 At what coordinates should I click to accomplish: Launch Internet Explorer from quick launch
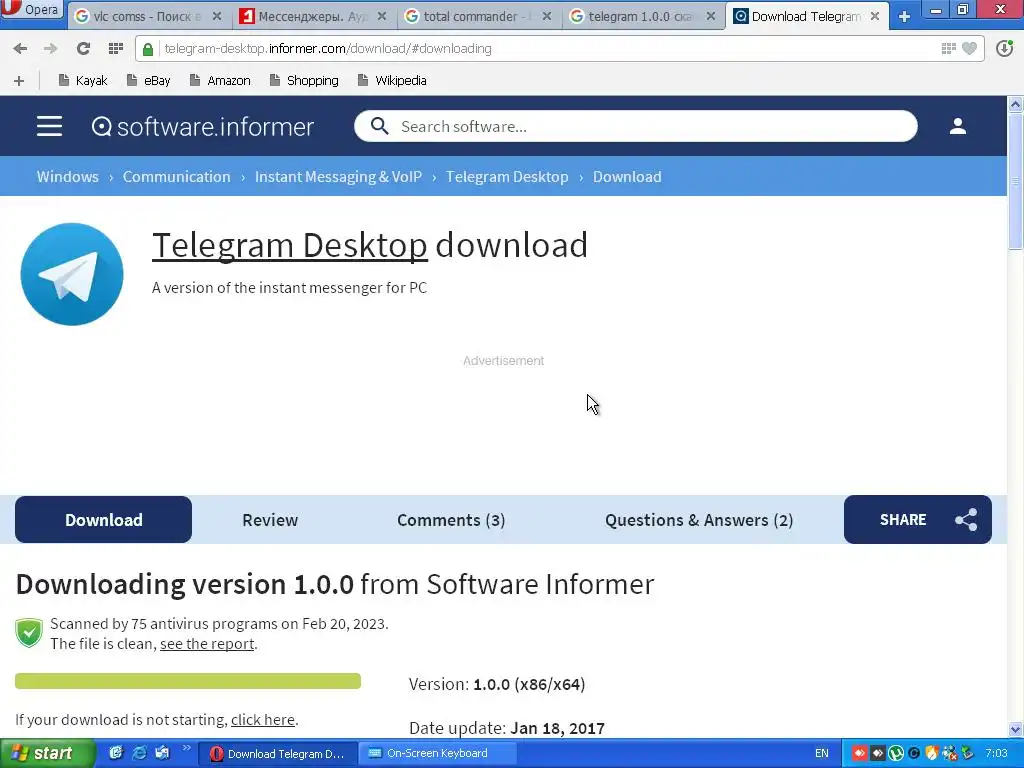pos(139,753)
